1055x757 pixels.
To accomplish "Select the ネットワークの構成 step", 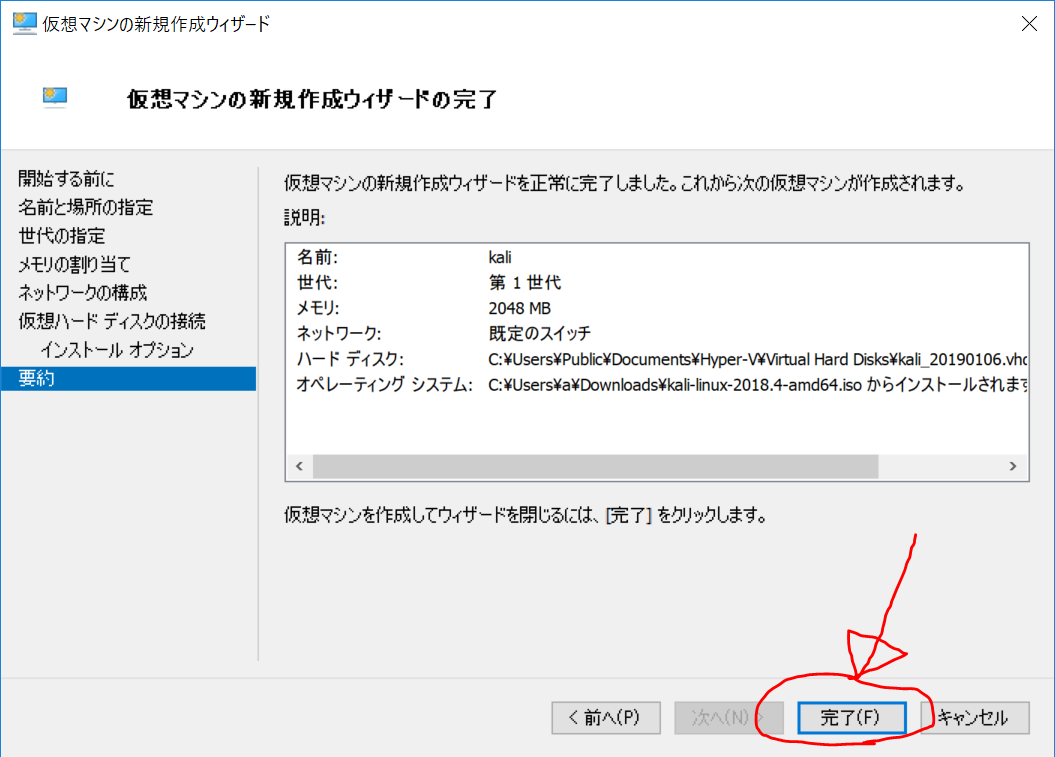I will coord(83,293).
